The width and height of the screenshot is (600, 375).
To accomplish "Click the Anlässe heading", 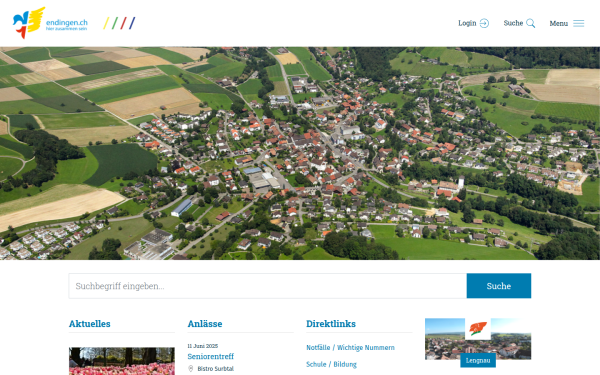I will pyautogui.click(x=205, y=324).
